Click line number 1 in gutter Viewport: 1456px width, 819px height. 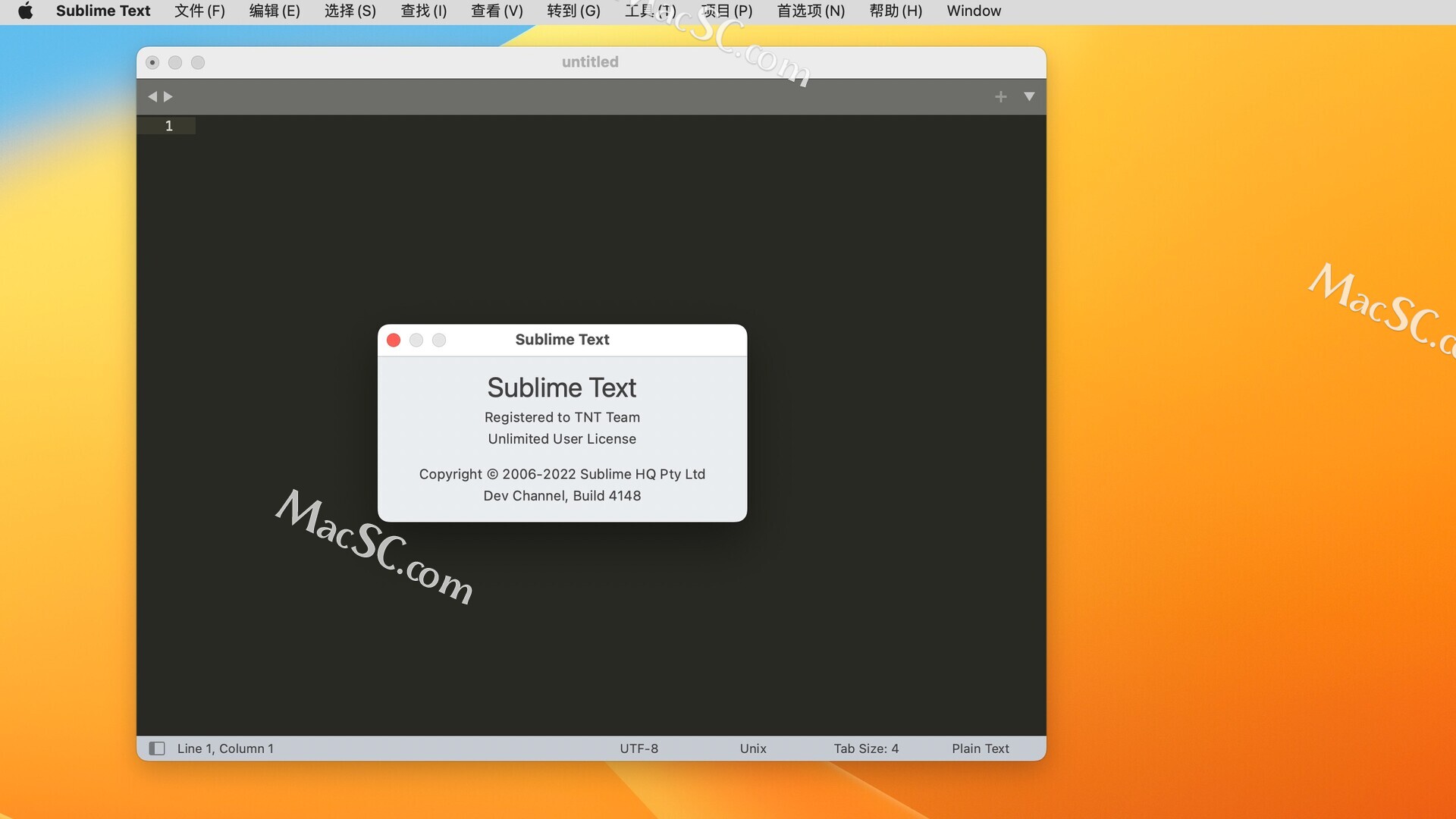pyautogui.click(x=169, y=126)
